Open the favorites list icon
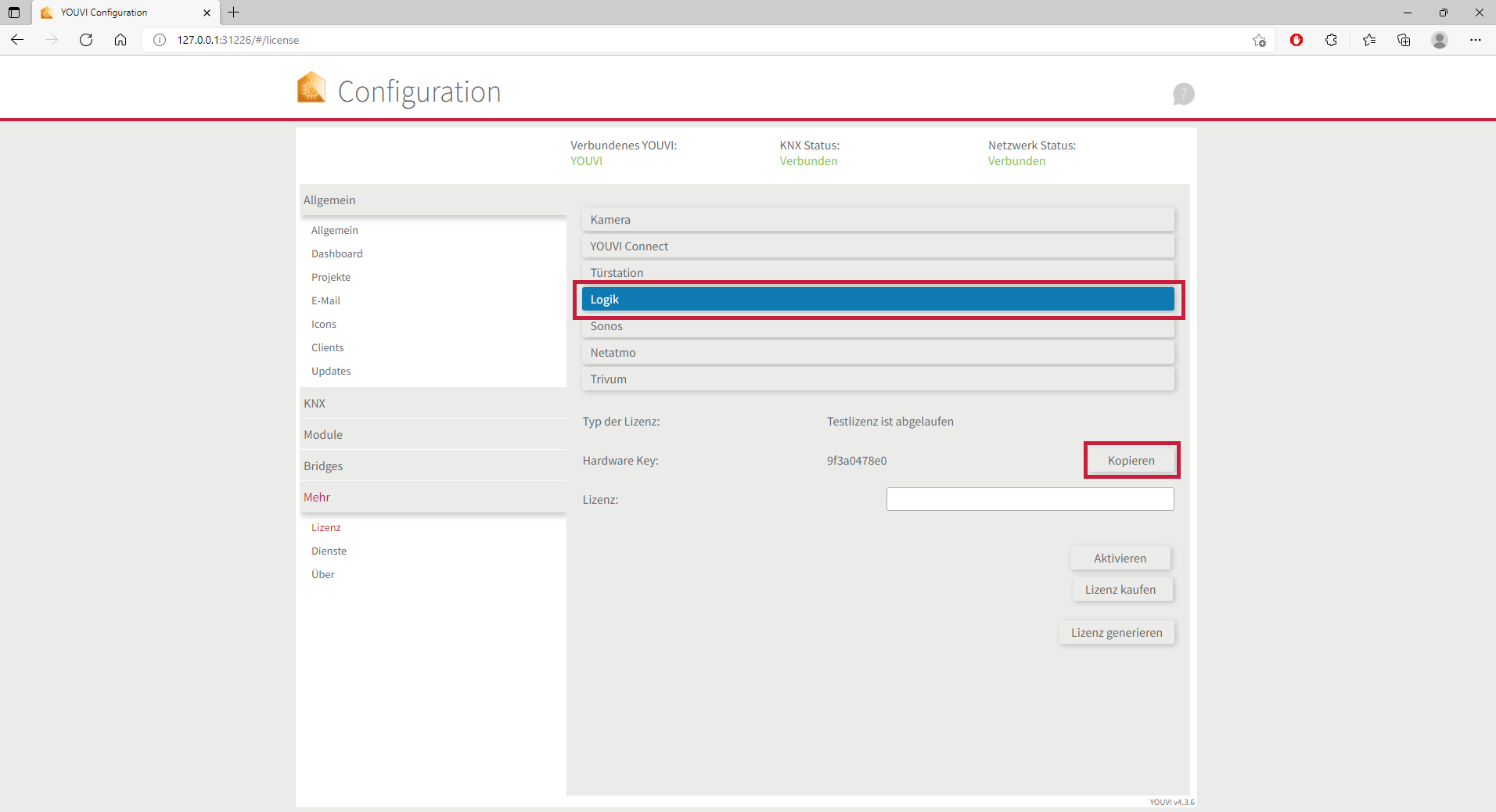Viewport: 1496px width, 812px height. pos(1369,40)
